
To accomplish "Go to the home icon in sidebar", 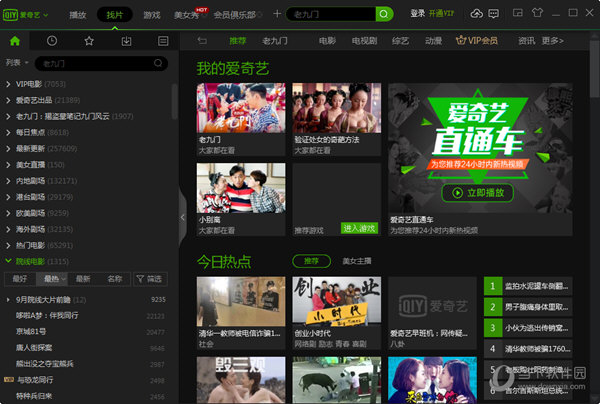I will pyautogui.click(x=15, y=41).
